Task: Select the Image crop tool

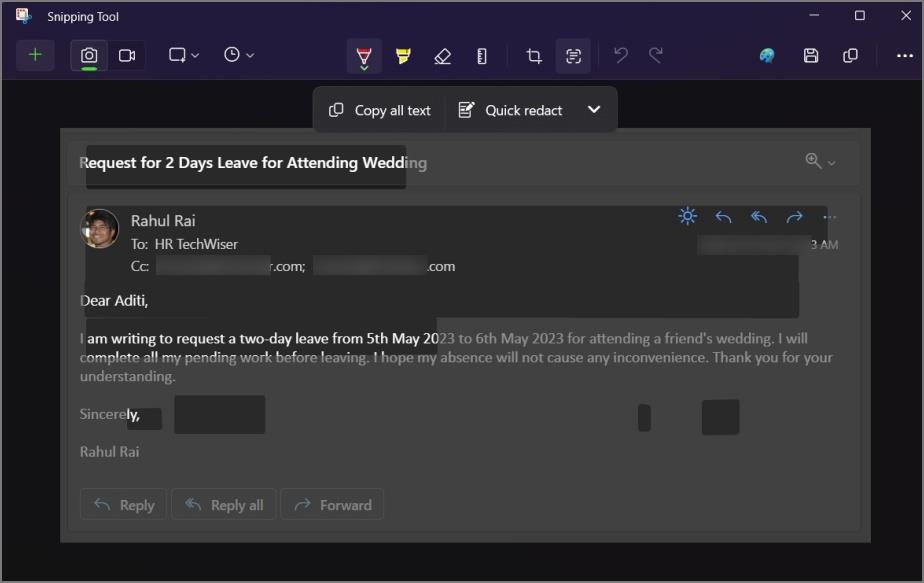Action: [x=534, y=56]
